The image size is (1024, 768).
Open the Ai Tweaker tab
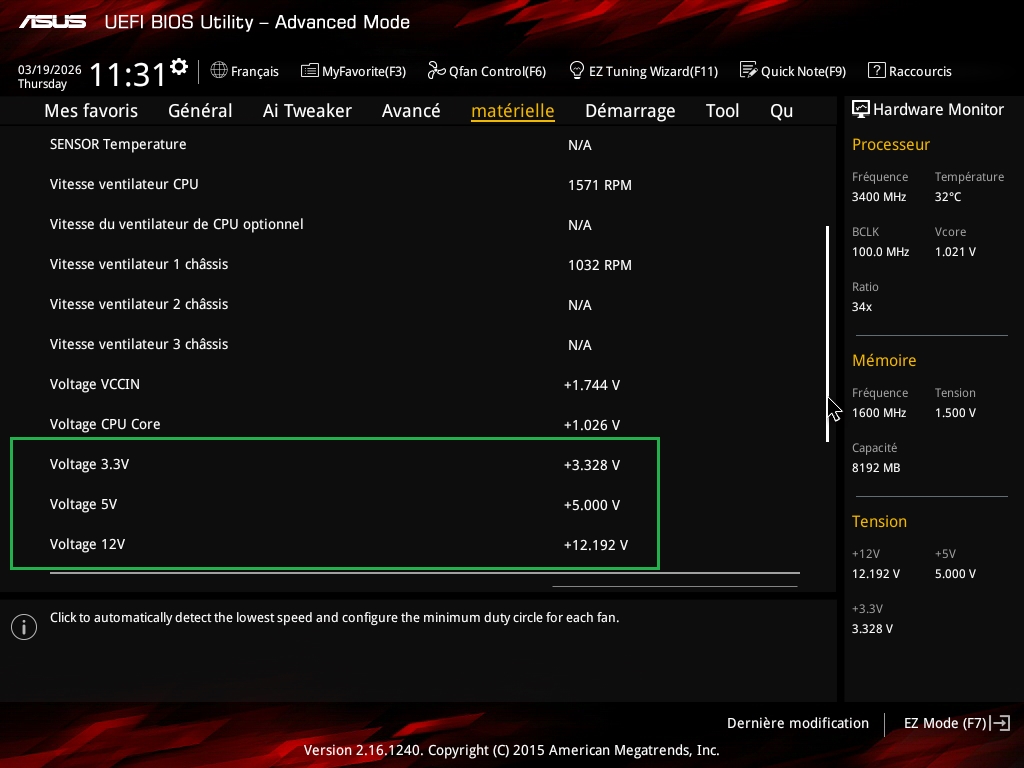307,111
